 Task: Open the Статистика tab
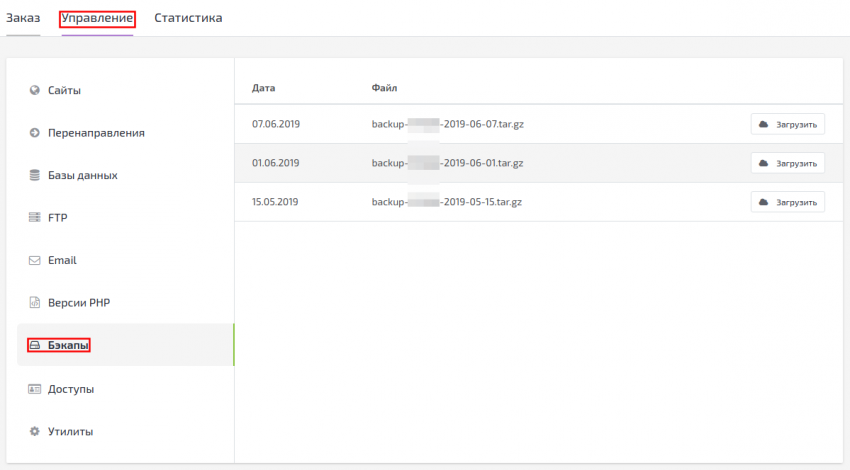pos(188,18)
